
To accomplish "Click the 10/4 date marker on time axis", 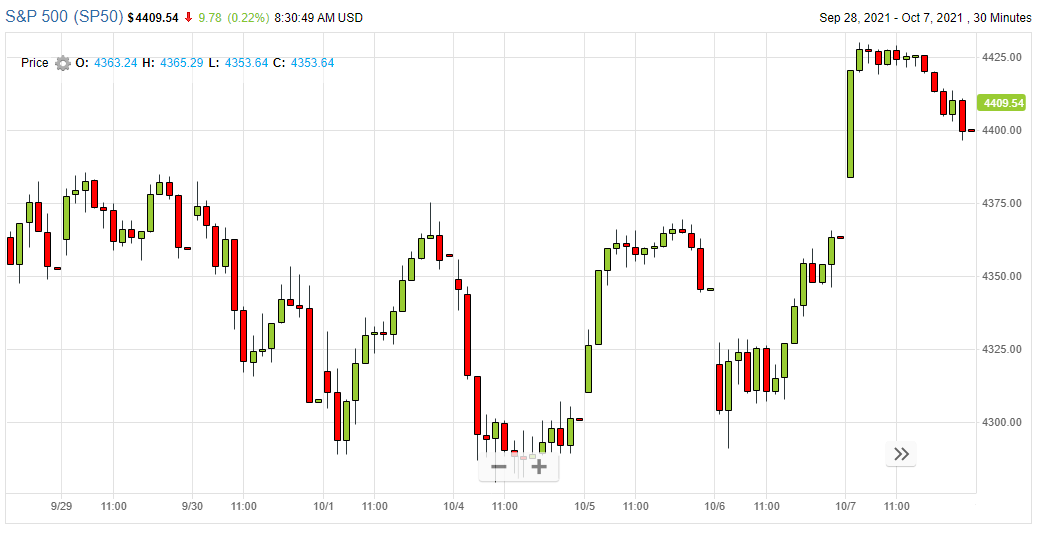I will click(453, 506).
